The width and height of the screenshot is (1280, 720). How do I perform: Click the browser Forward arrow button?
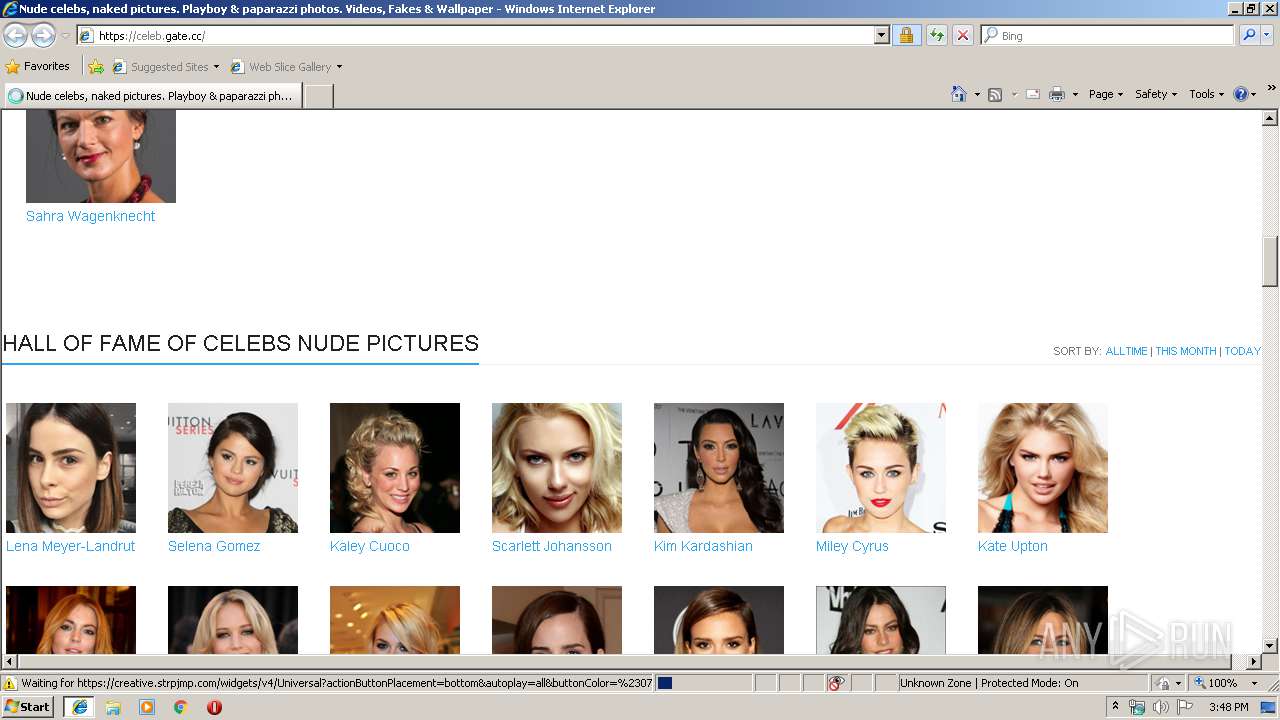(x=43, y=35)
